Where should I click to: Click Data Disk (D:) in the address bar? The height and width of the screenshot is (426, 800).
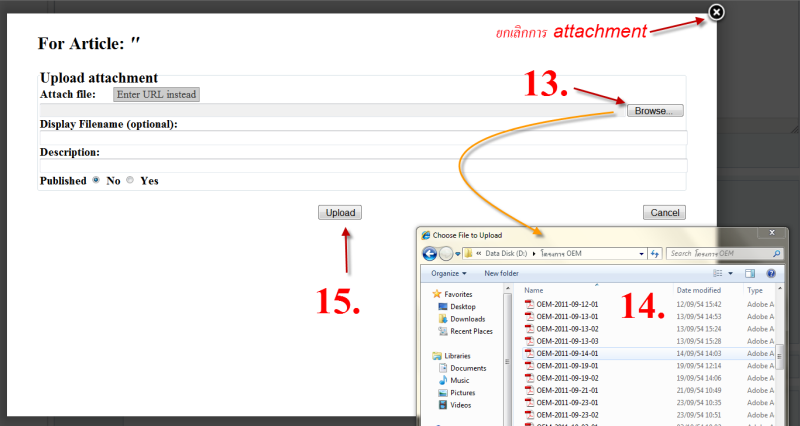click(506, 254)
